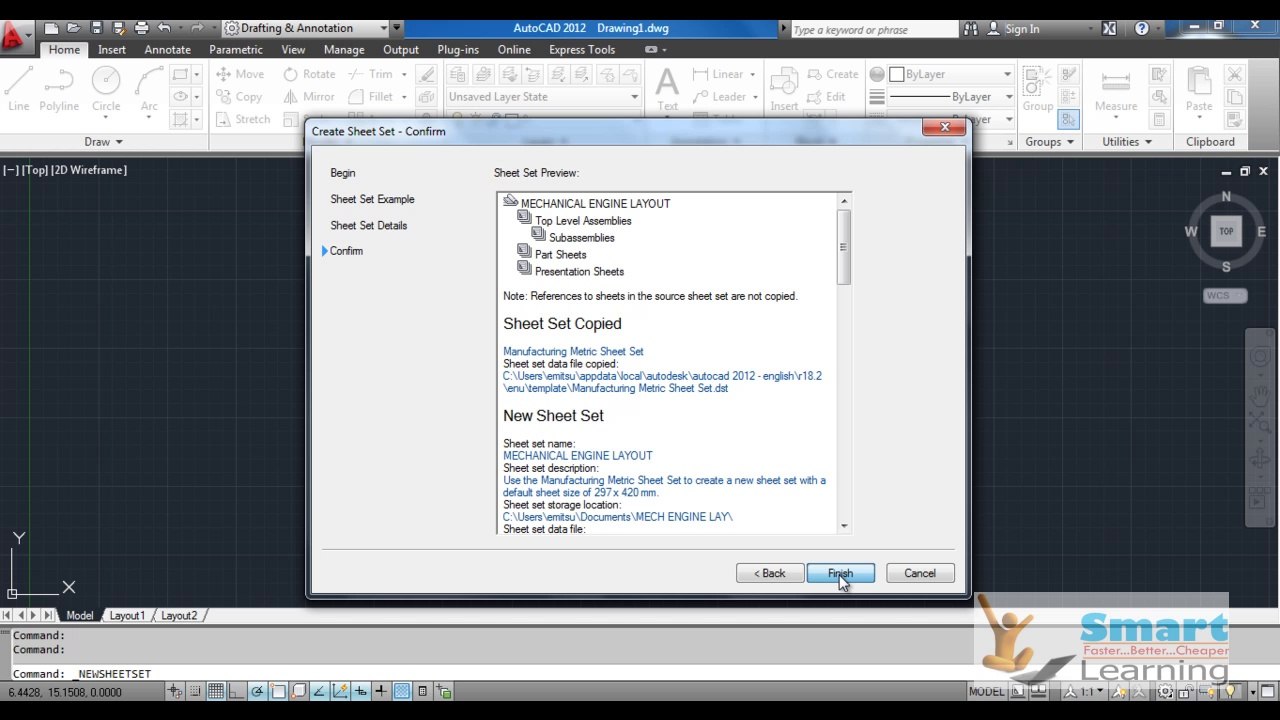Open the Parametric ribbon tab

[236, 49]
